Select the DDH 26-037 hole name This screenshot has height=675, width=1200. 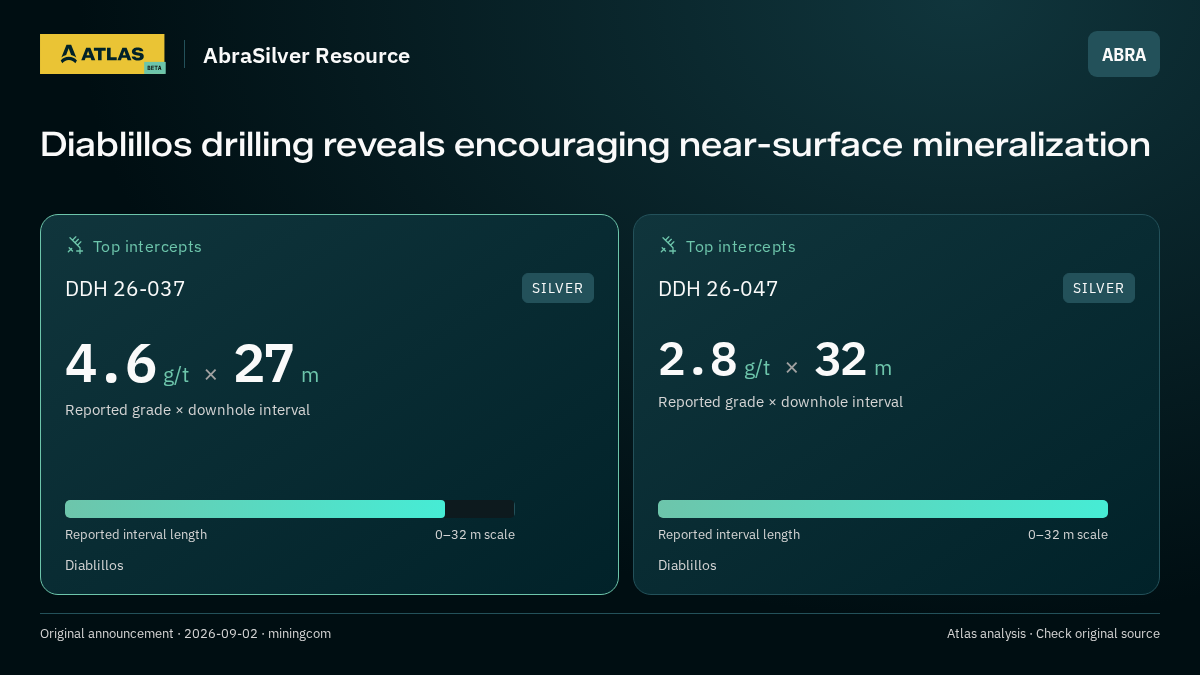[x=125, y=289]
